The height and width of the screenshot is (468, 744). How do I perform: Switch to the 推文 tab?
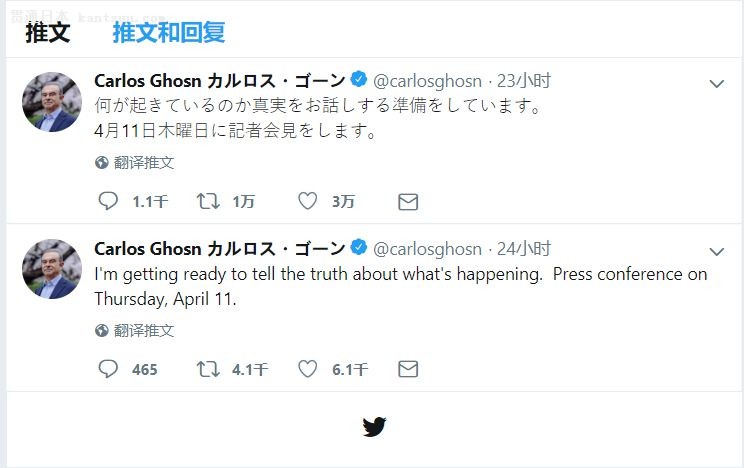pyautogui.click(x=47, y=32)
